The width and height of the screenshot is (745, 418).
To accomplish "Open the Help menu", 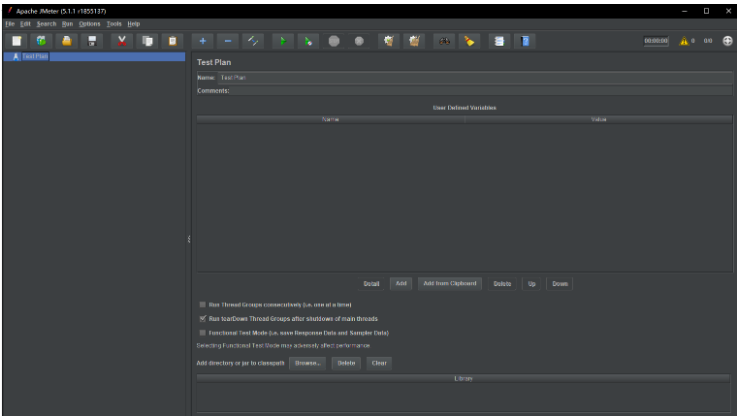I will [134, 24].
